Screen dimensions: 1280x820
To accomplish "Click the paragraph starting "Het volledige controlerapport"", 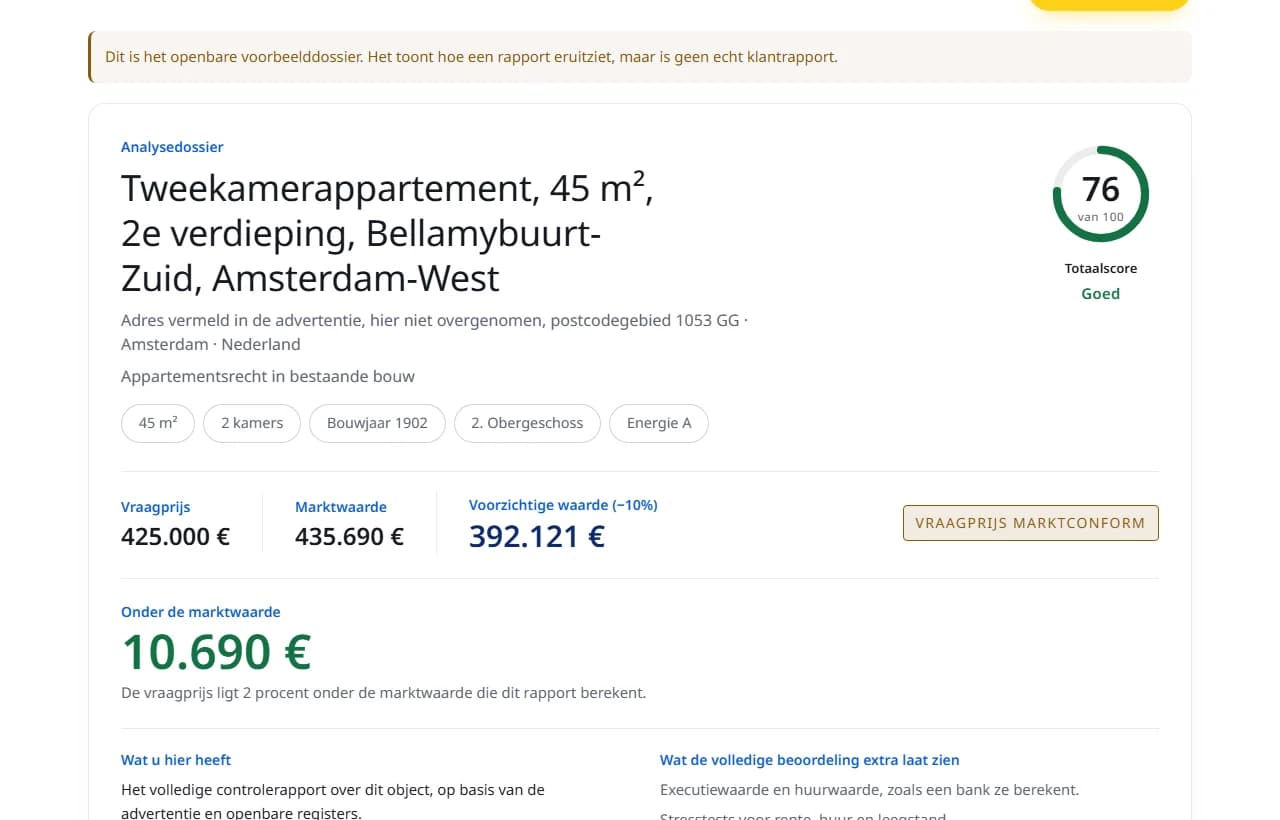I will (x=333, y=801).
